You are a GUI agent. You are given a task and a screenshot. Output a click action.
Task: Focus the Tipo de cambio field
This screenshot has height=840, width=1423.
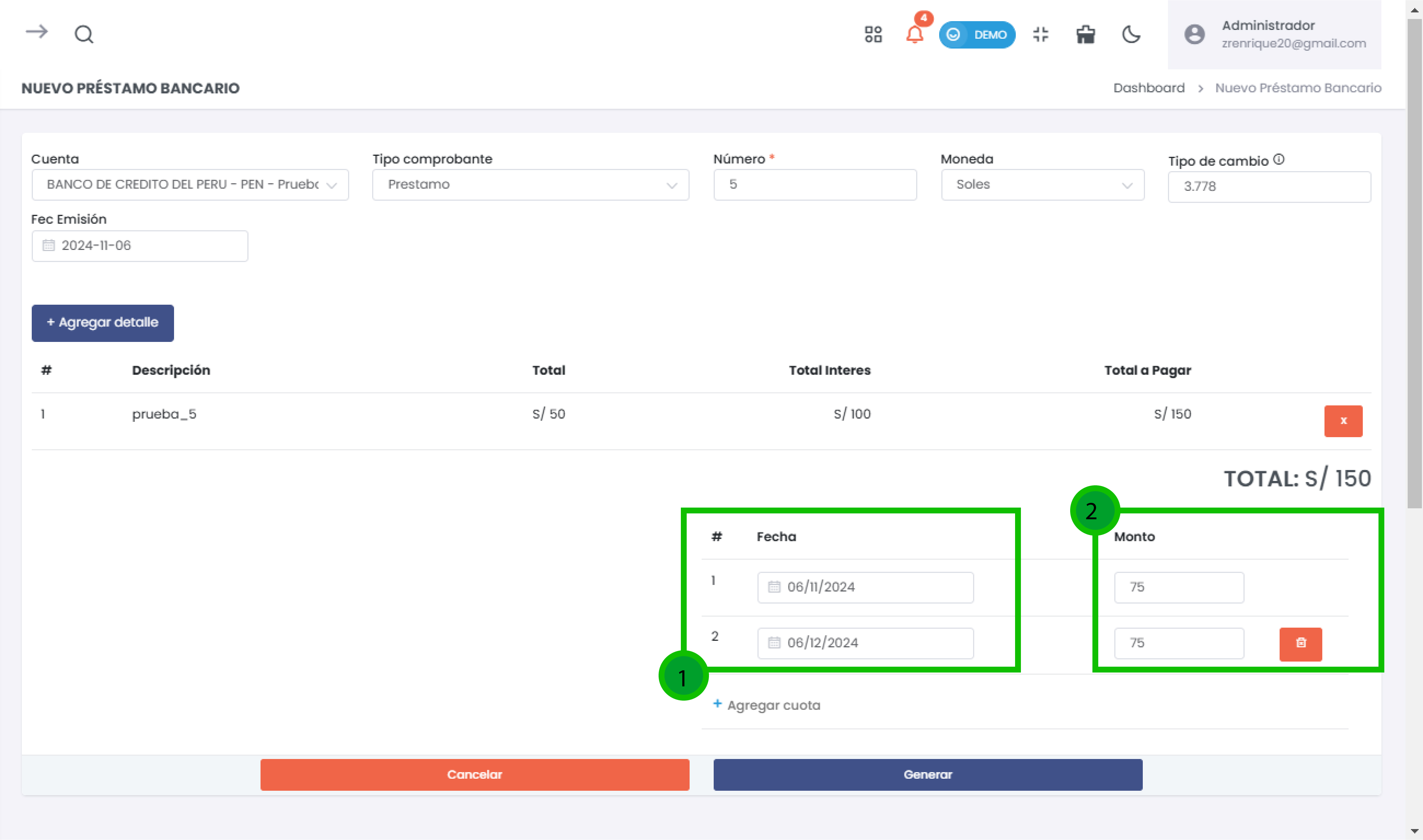(1269, 187)
